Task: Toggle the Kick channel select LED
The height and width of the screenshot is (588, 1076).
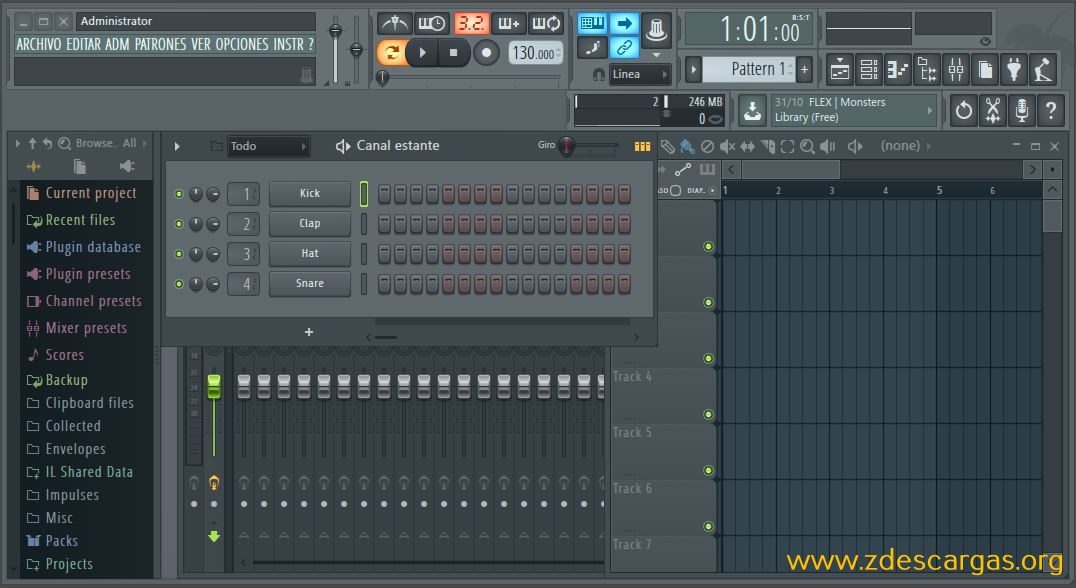Action: click(x=364, y=194)
